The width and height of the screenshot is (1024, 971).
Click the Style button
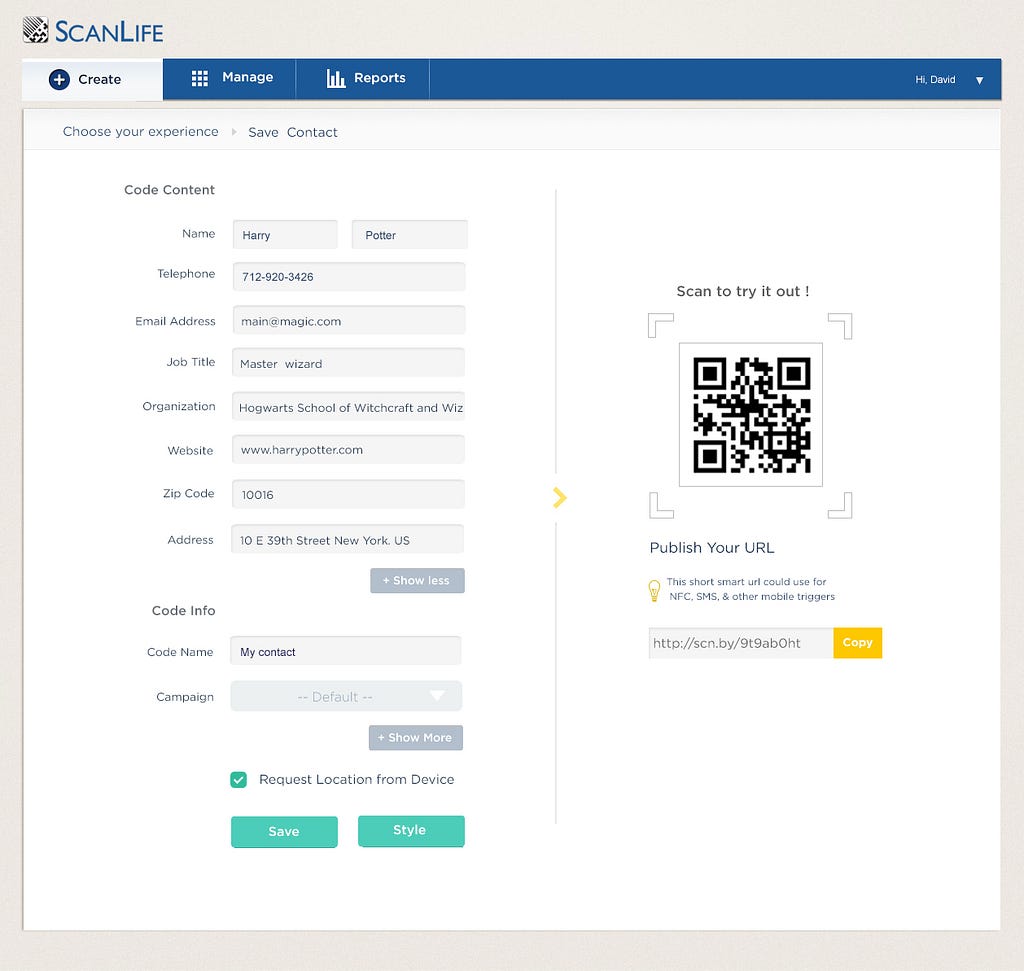[x=411, y=831]
